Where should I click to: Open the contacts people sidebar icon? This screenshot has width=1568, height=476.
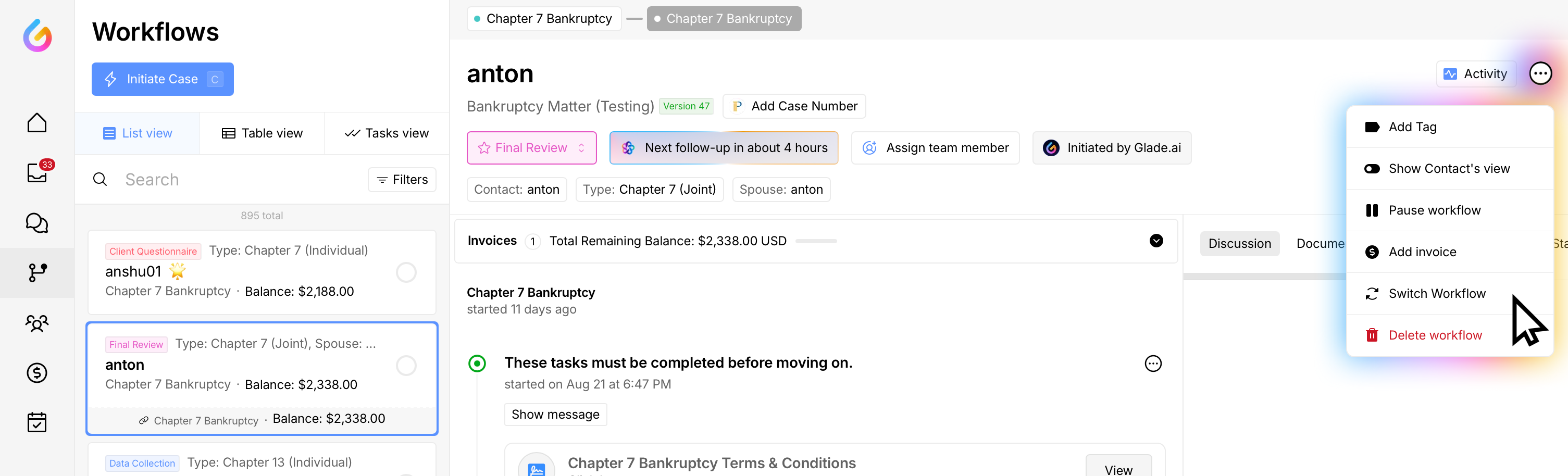tap(37, 322)
